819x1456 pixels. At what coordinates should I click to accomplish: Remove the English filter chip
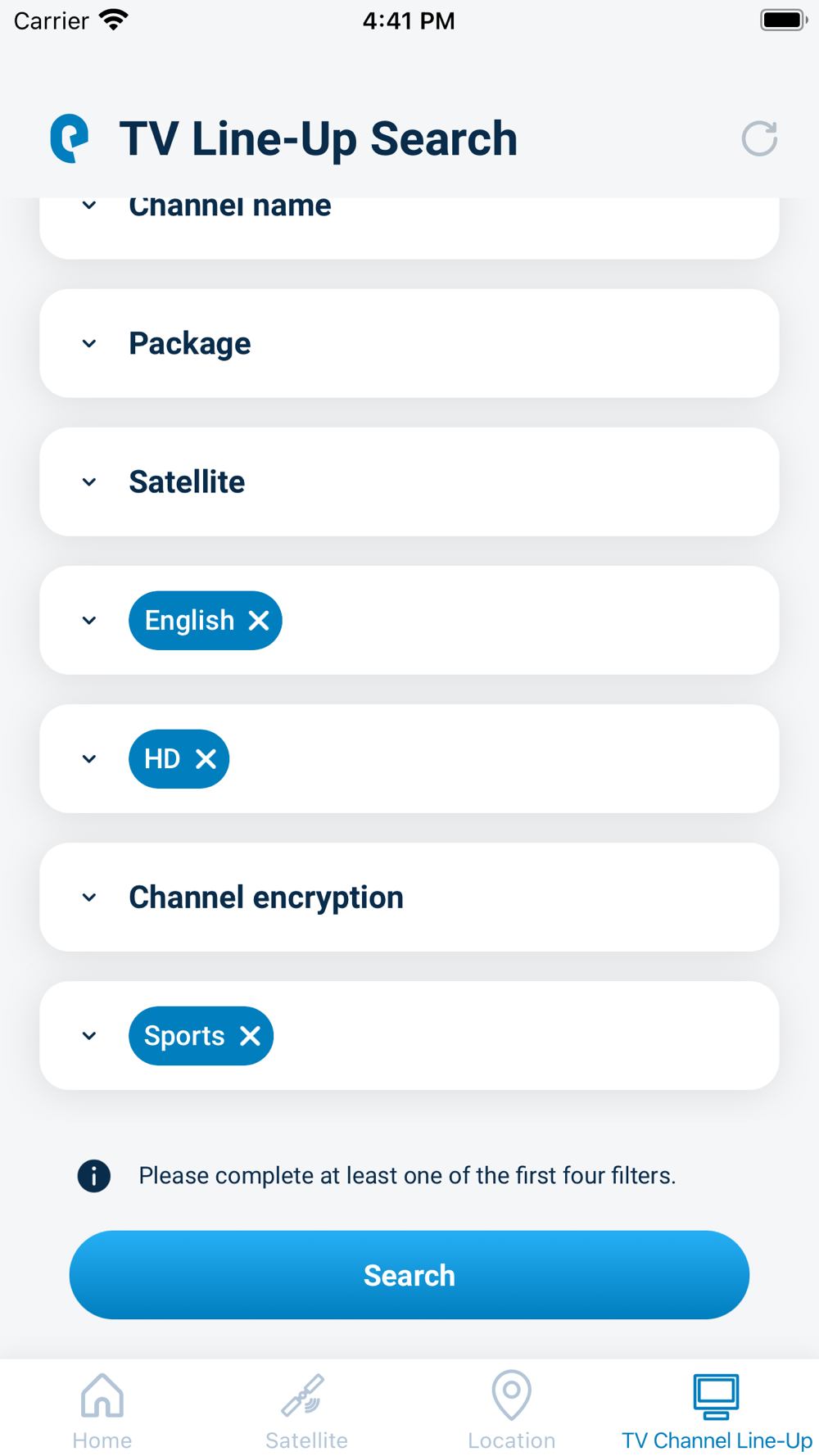[x=259, y=621]
